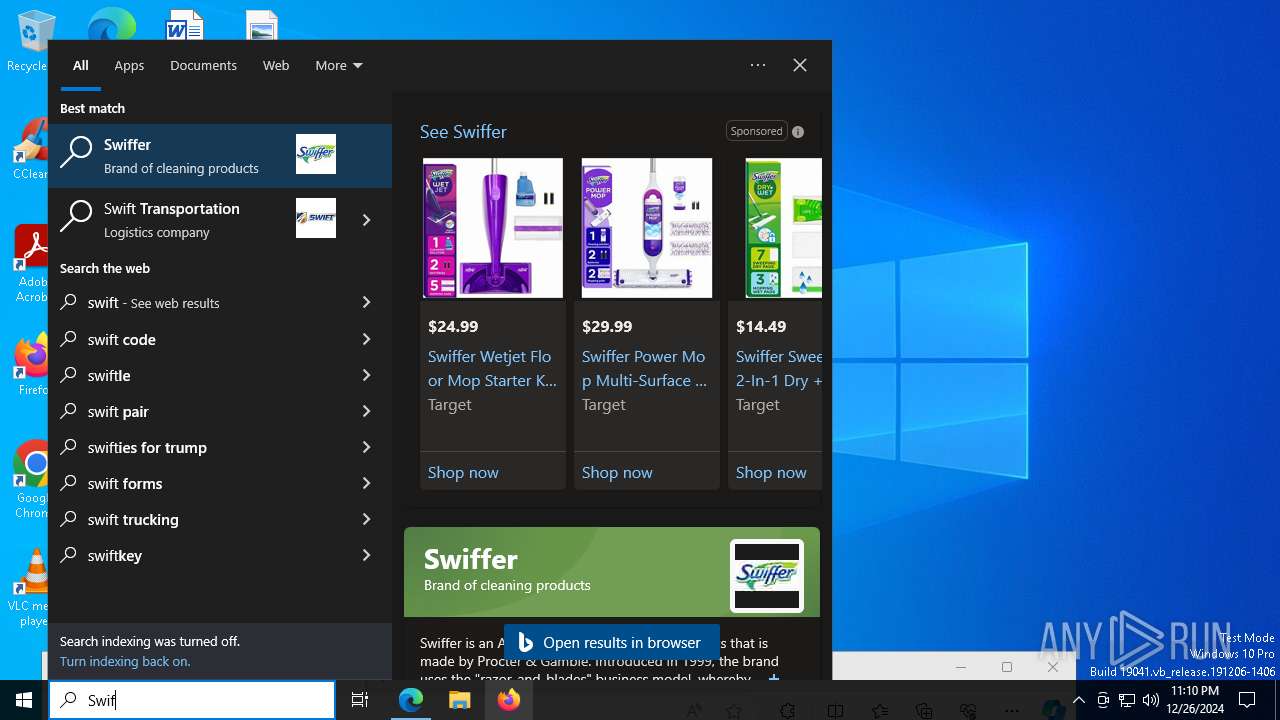Switch to the All search tab

click(81, 65)
